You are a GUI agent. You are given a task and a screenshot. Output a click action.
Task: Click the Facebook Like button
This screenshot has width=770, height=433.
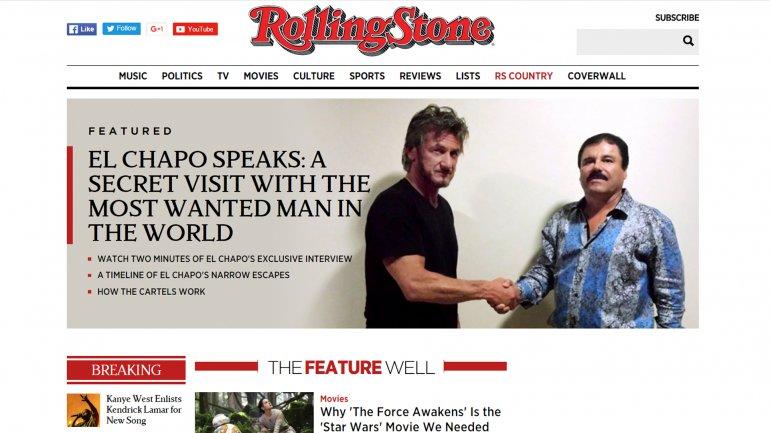coord(82,29)
